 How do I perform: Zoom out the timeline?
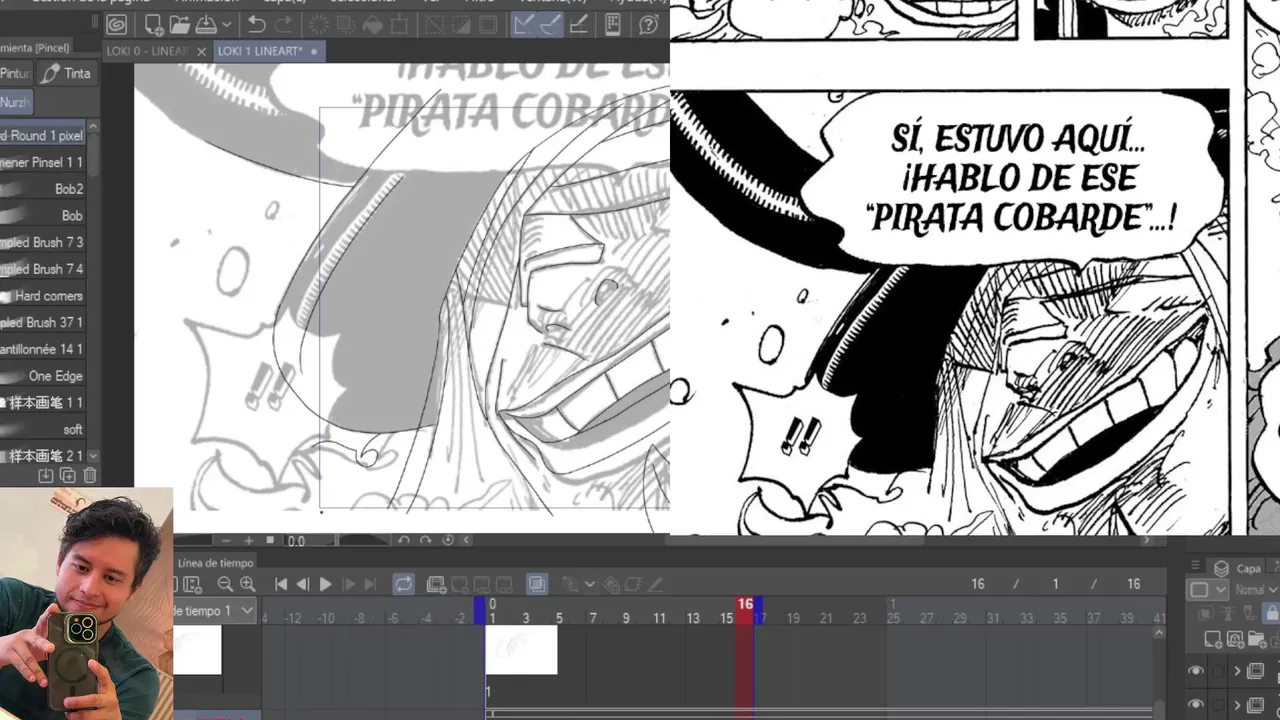[225, 585]
